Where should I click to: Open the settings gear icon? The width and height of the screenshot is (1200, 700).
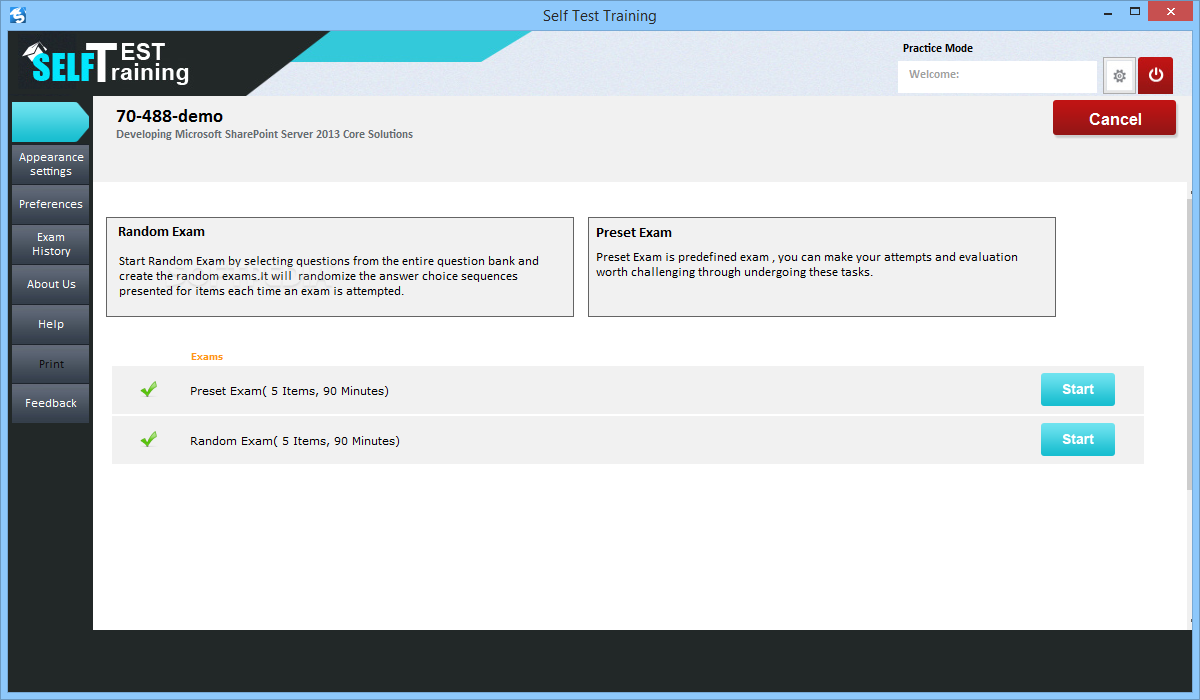1119,76
